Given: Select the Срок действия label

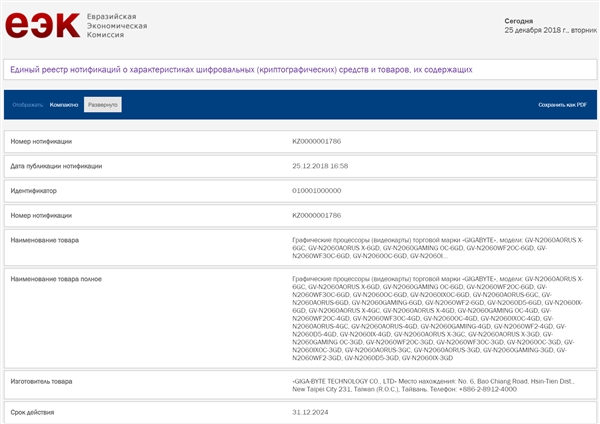Looking at the screenshot, I should click(x=33, y=412).
